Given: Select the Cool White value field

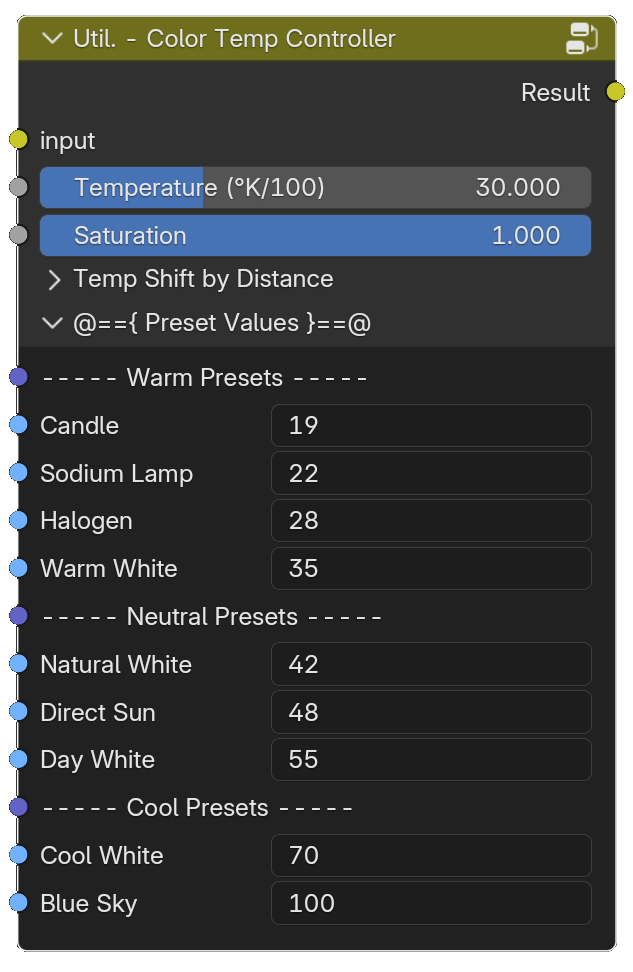Looking at the screenshot, I should click(431, 855).
